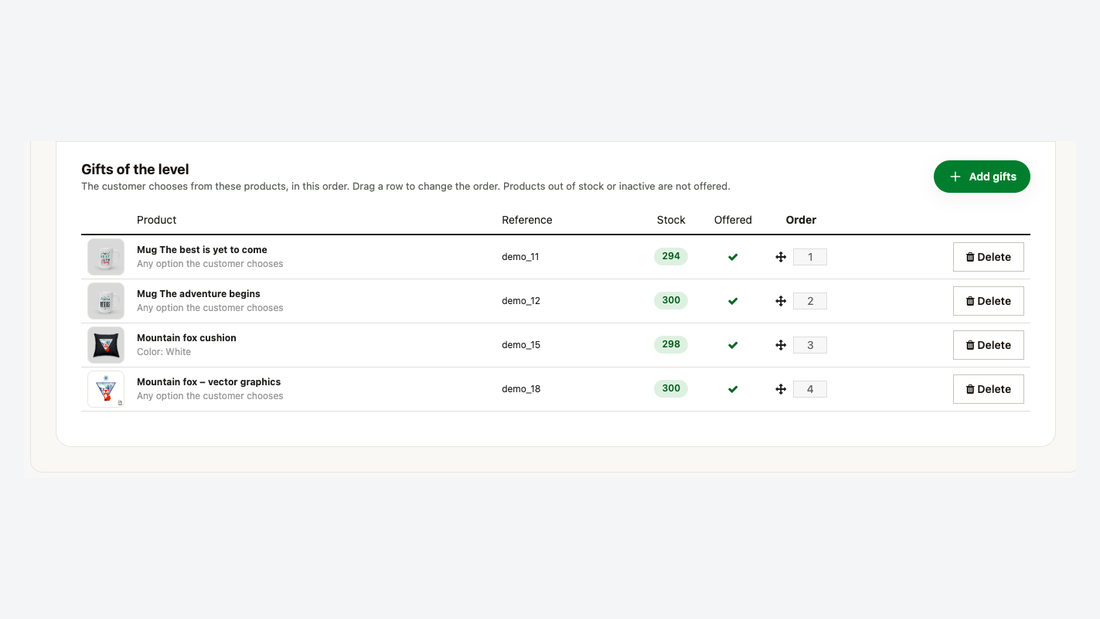
Task: Click the offered checkmark for demo_11
Action: (732, 257)
